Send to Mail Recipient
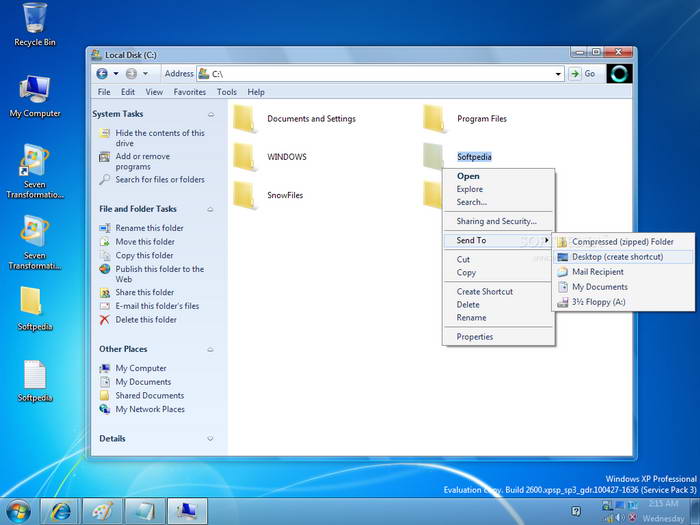Image resolution: width=700 pixels, height=525 pixels. tap(624, 272)
